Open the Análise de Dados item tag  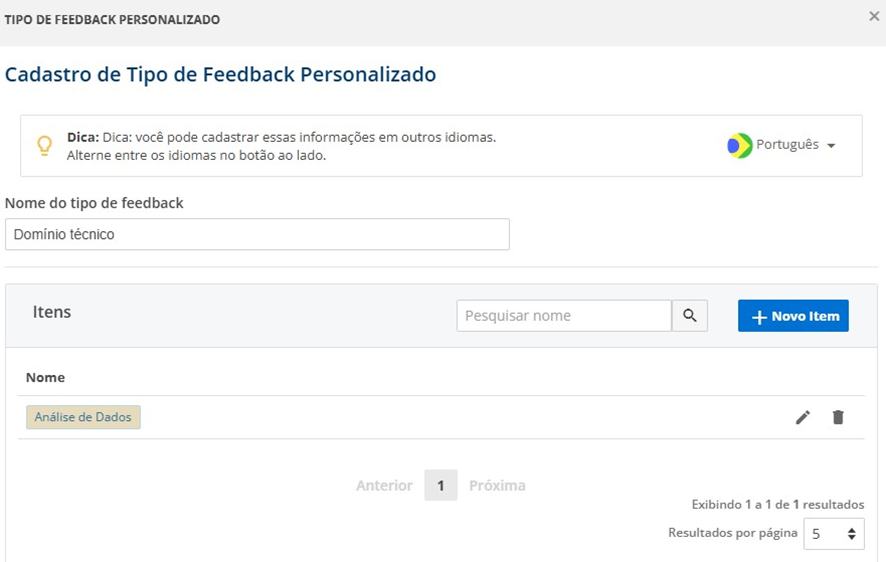[83, 417]
